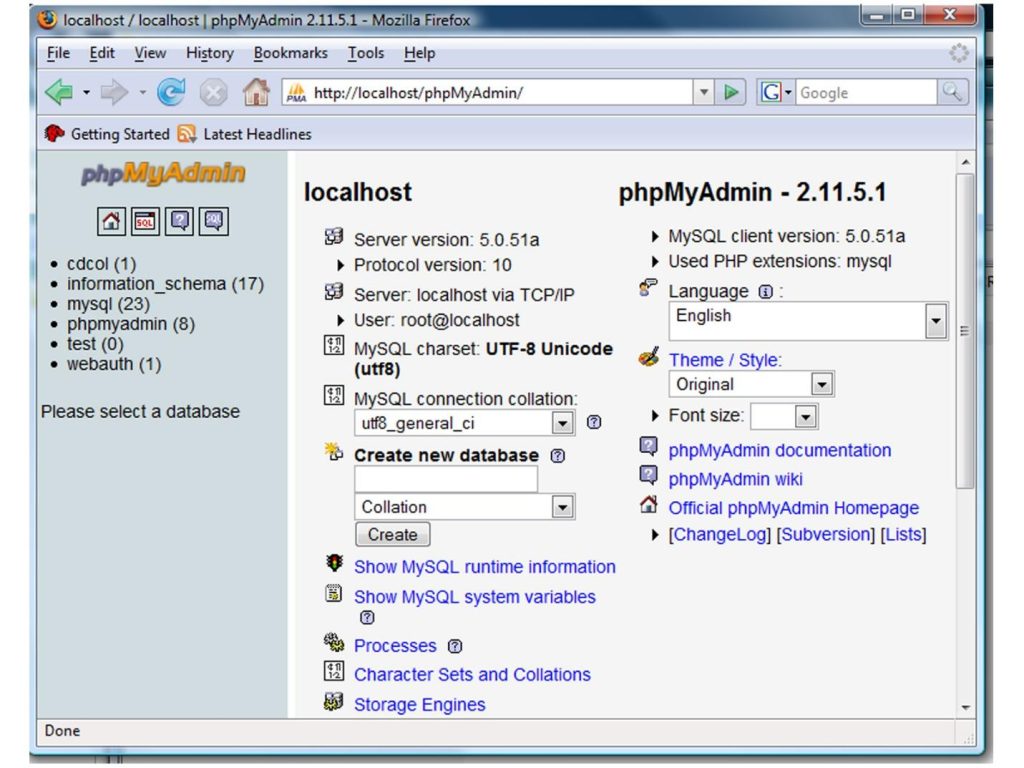Open the Forward button history dropdown arrow
The width and height of the screenshot is (1024, 768).
142,93
